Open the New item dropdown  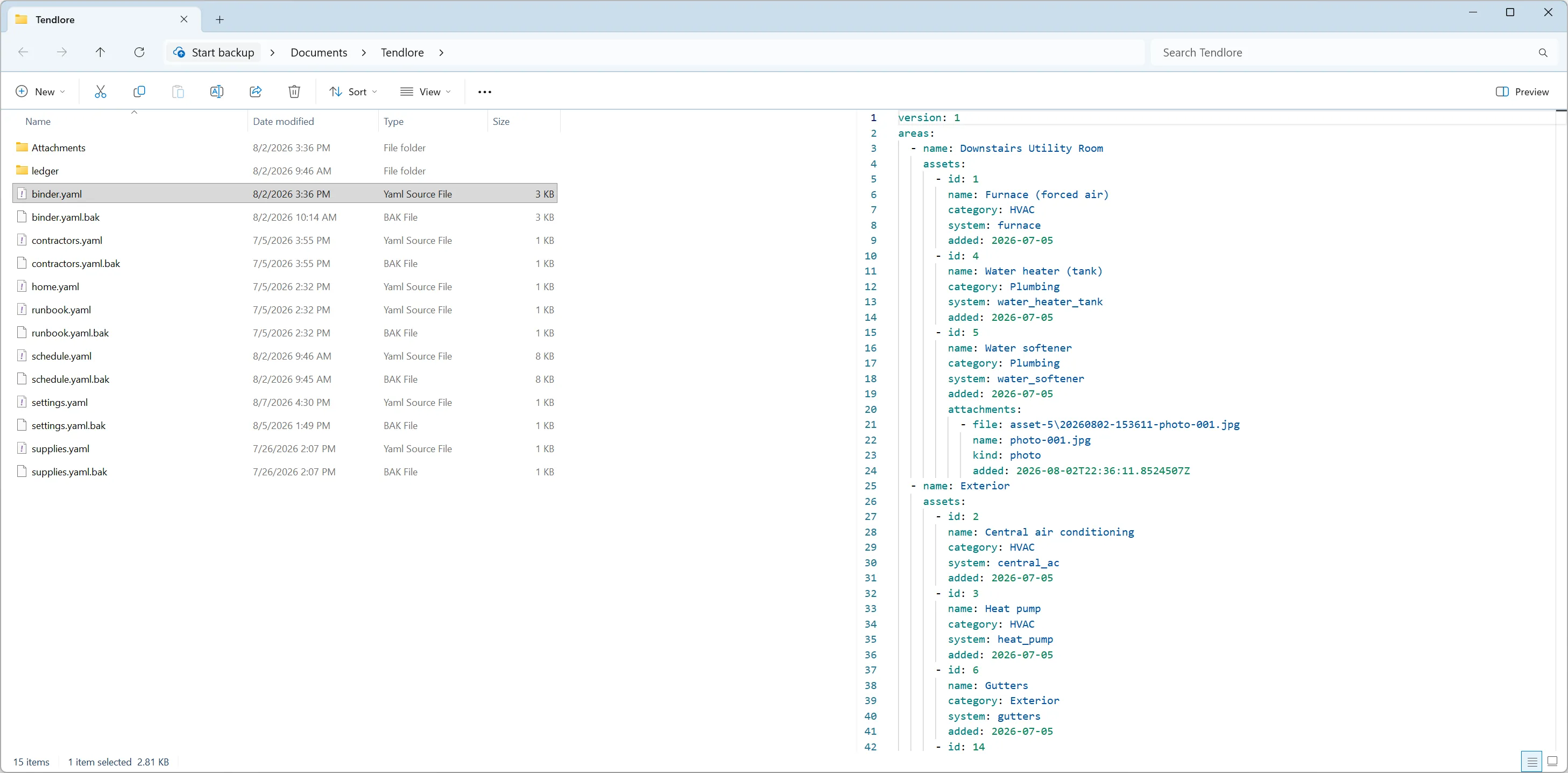pos(40,92)
